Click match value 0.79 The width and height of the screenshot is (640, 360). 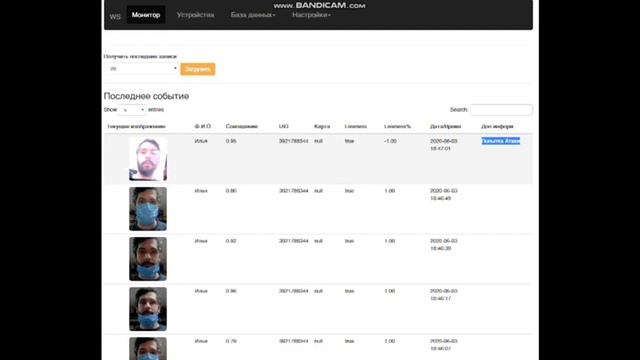click(x=231, y=341)
